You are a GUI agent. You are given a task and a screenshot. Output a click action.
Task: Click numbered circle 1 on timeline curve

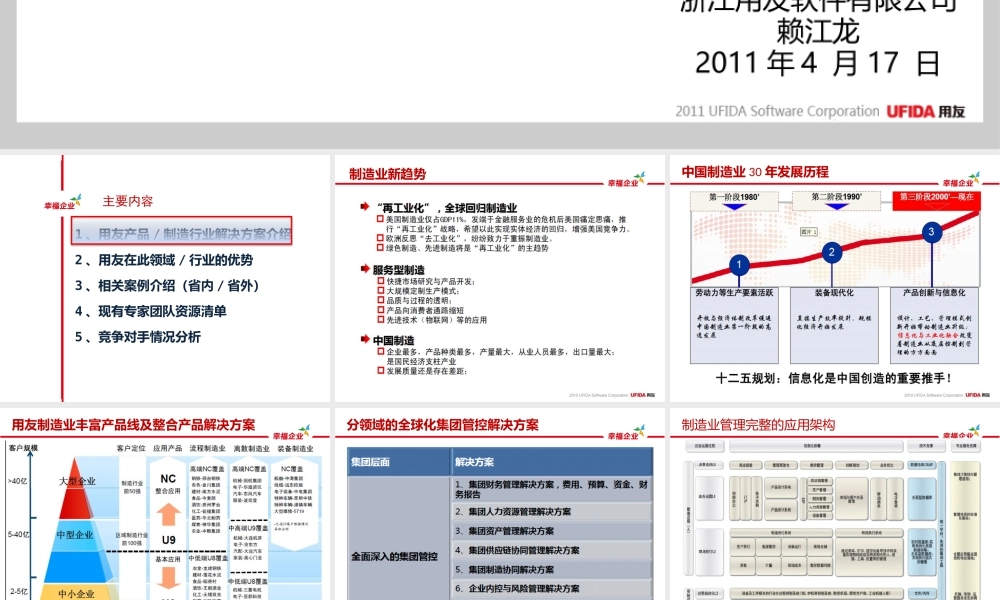click(x=739, y=265)
